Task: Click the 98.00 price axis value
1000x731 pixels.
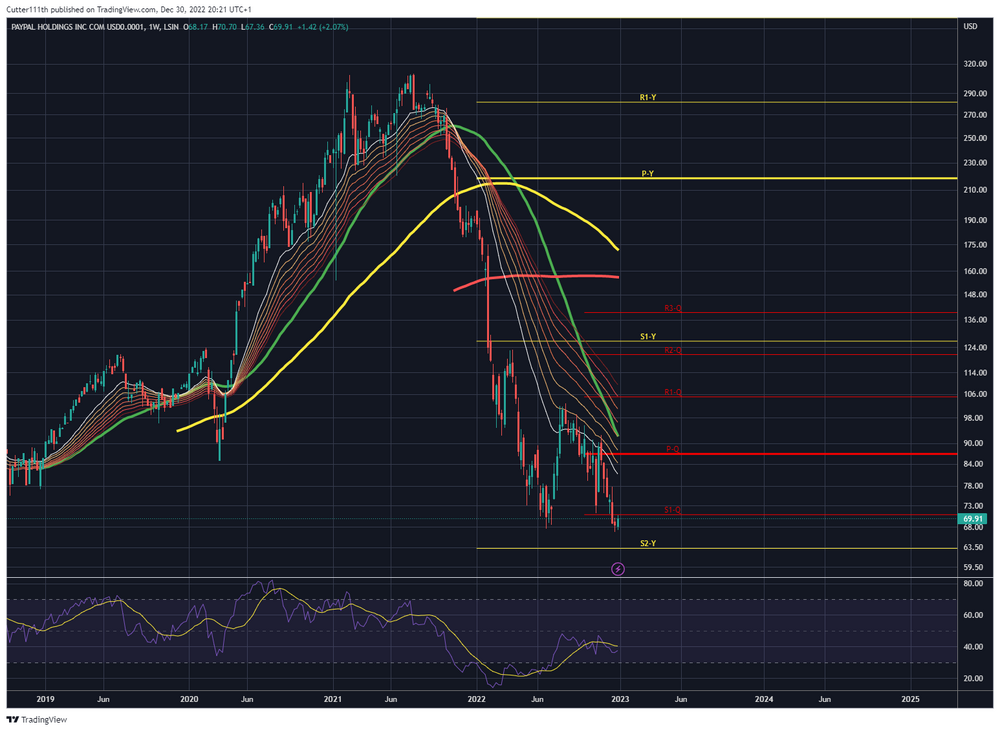Action: pyautogui.click(x=973, y=418)
